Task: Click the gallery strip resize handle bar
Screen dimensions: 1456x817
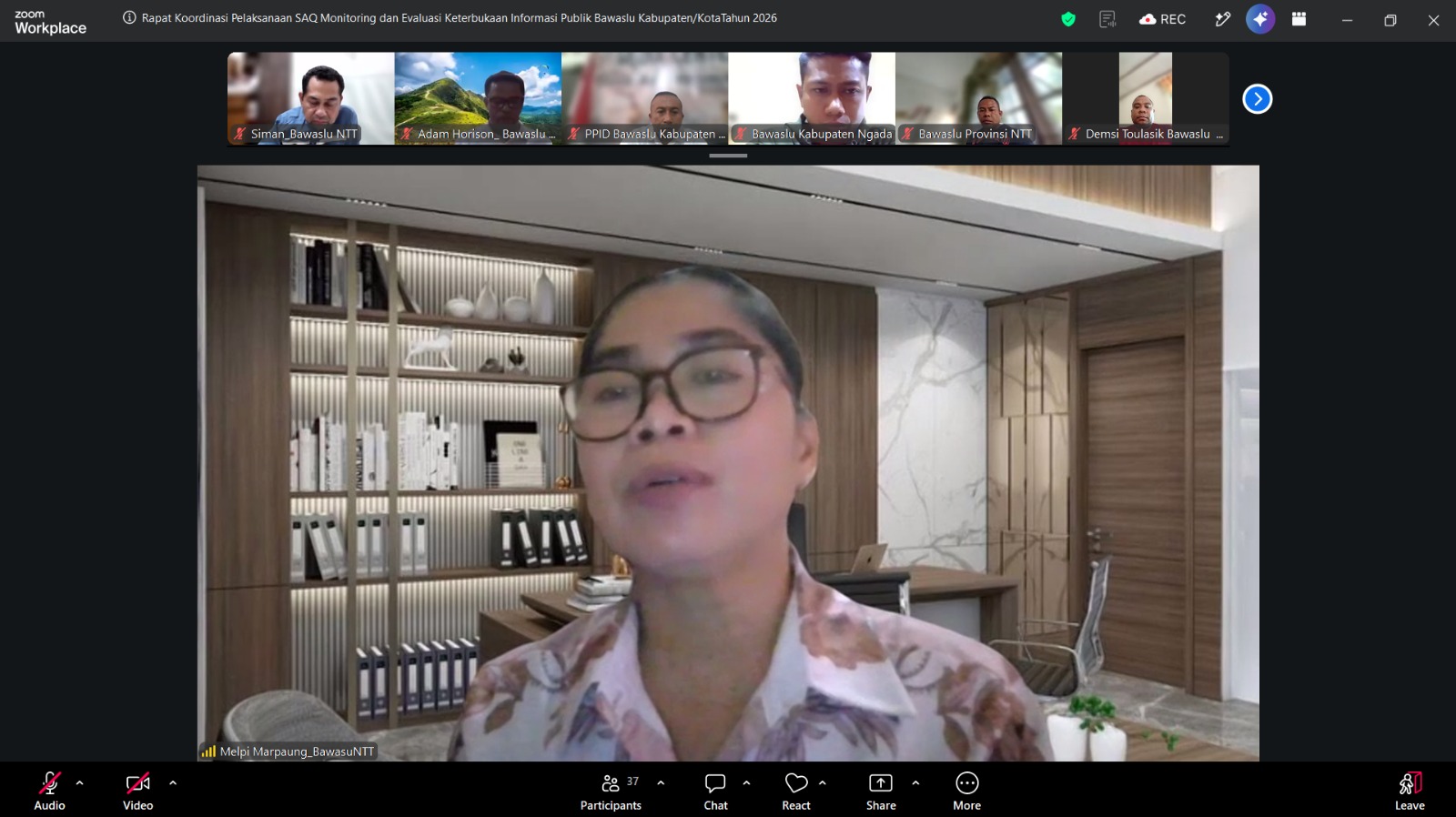Action: click(x=728, y=156)
